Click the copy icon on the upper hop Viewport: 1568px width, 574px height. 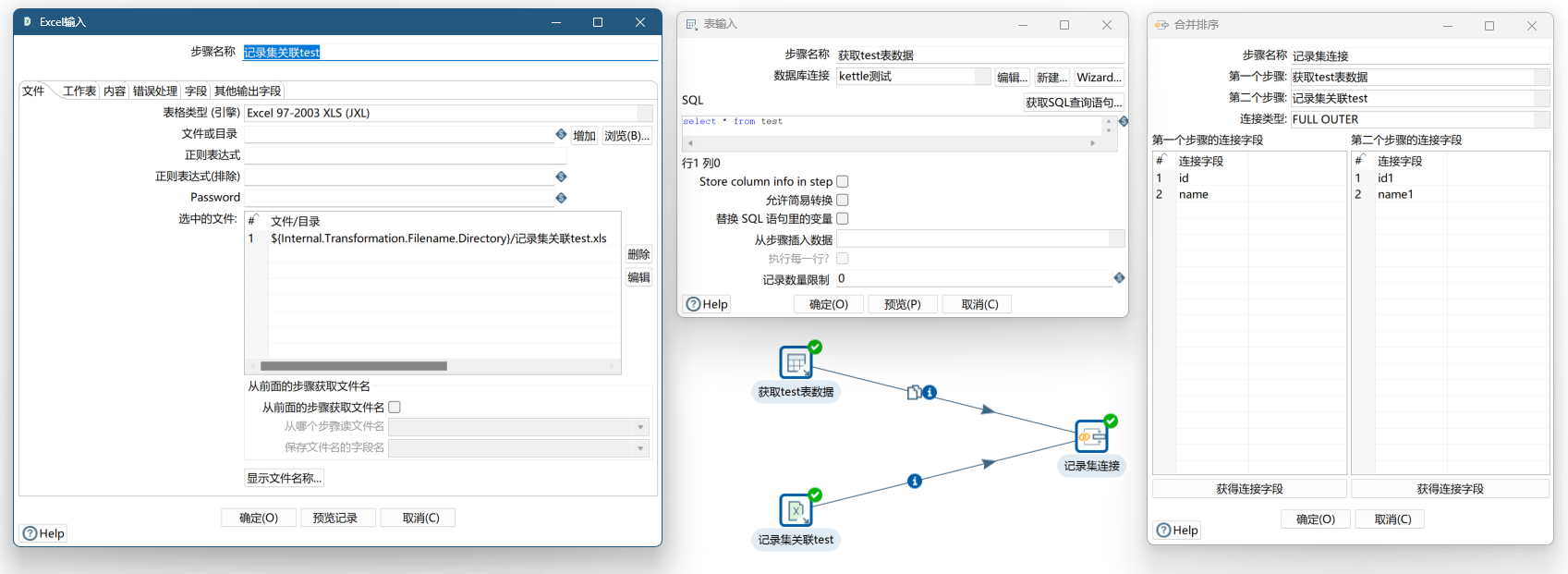(913, 393)
